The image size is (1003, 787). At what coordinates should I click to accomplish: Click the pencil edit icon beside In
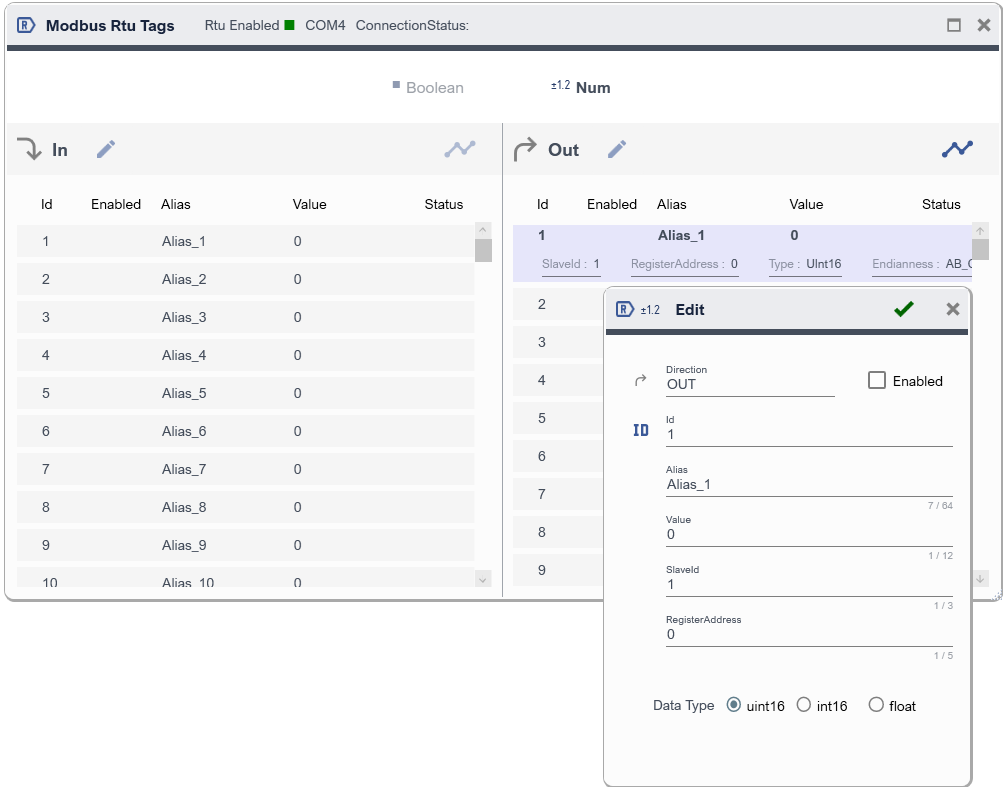click(106, 149)
